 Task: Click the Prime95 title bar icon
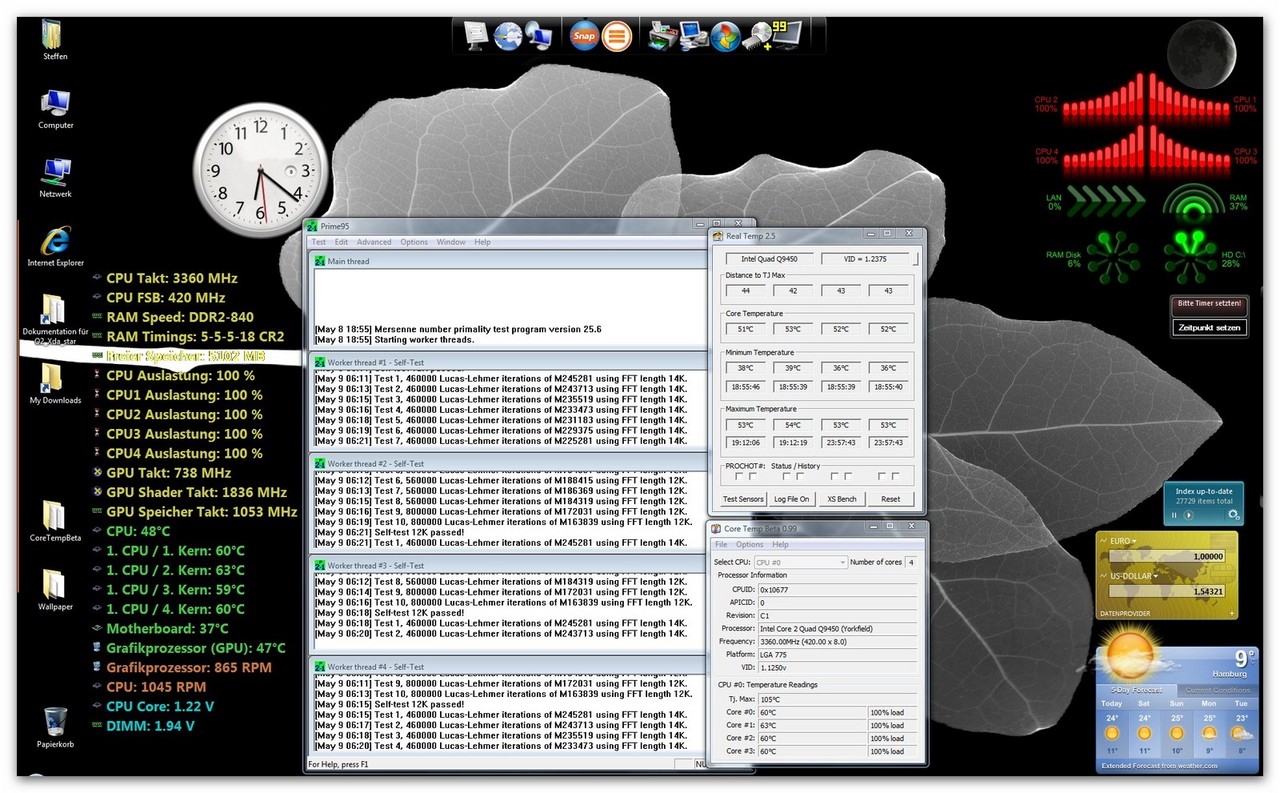click(x=312, y=227)
